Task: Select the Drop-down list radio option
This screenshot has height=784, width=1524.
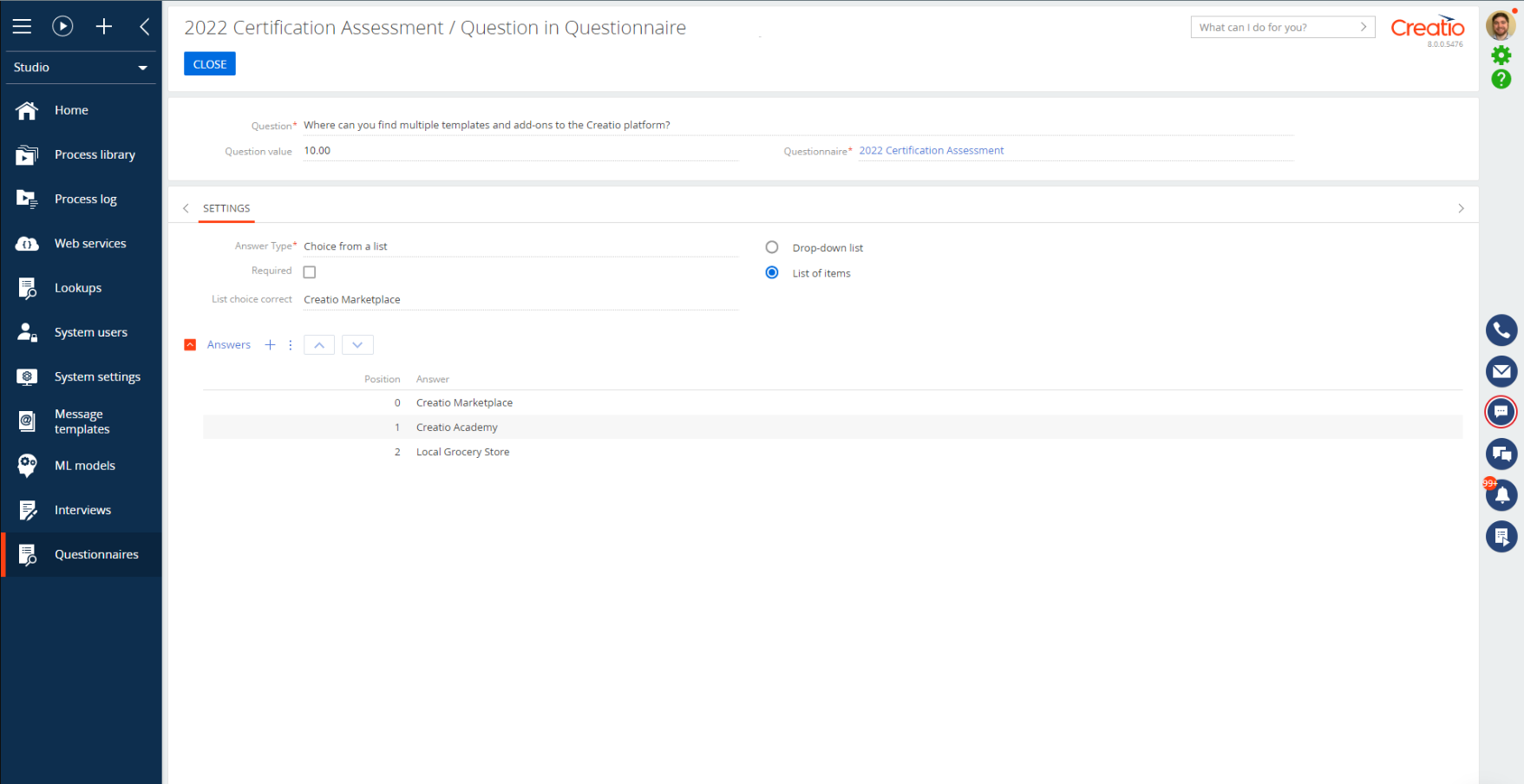Action: [x=772, y=247]
